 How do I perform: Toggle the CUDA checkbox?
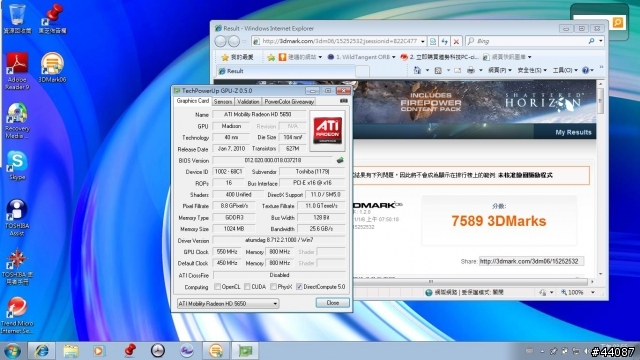point(247,287)
